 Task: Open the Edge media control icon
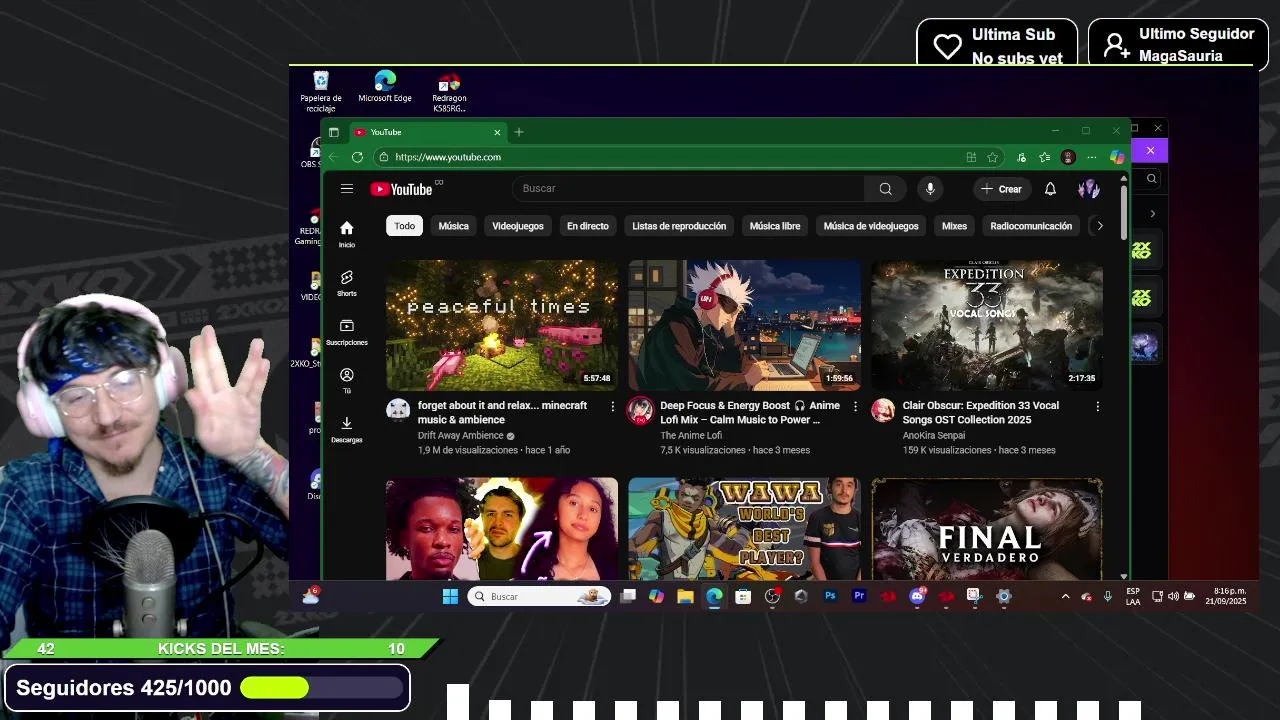click(1021, 157)
